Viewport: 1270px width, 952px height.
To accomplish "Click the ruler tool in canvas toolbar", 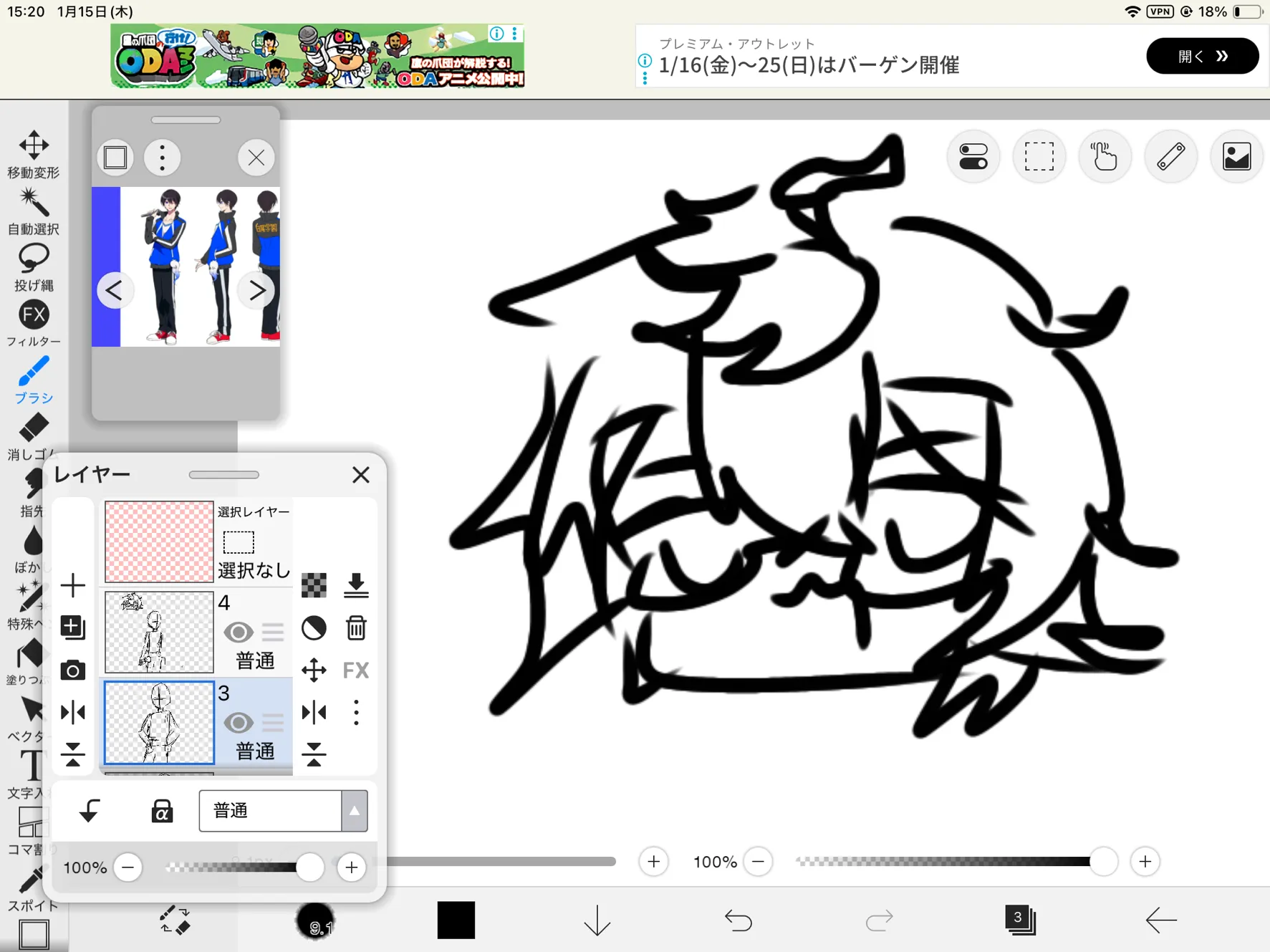I will (1171, 156).
